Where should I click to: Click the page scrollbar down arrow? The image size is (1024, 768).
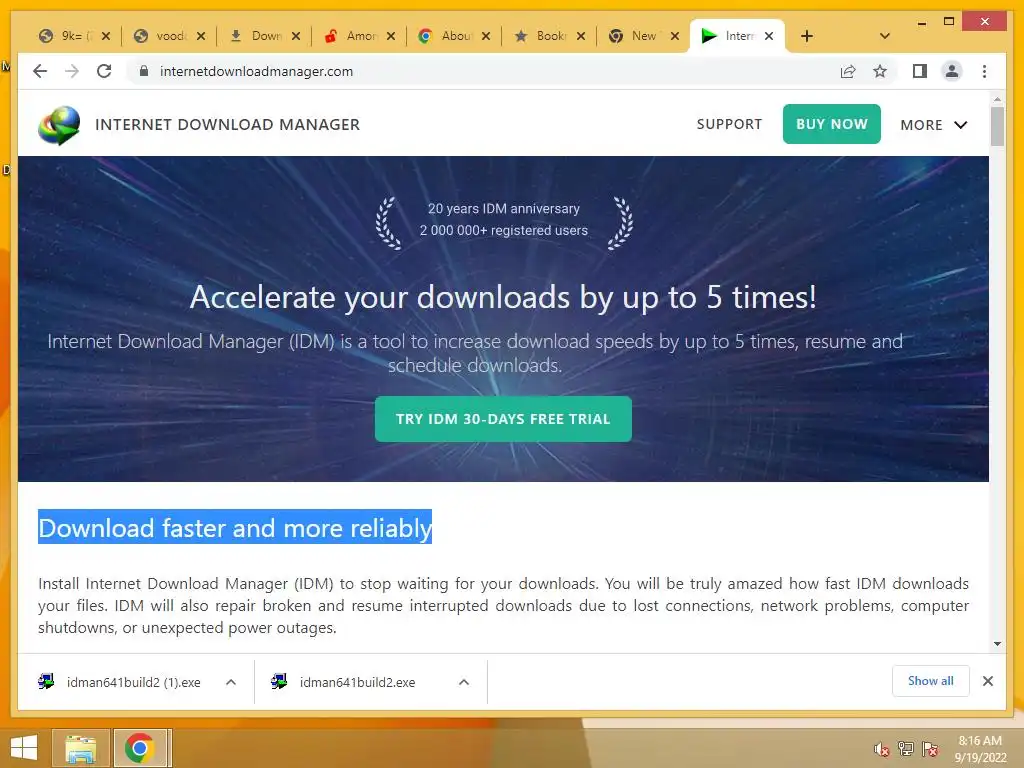pos(997,644)
